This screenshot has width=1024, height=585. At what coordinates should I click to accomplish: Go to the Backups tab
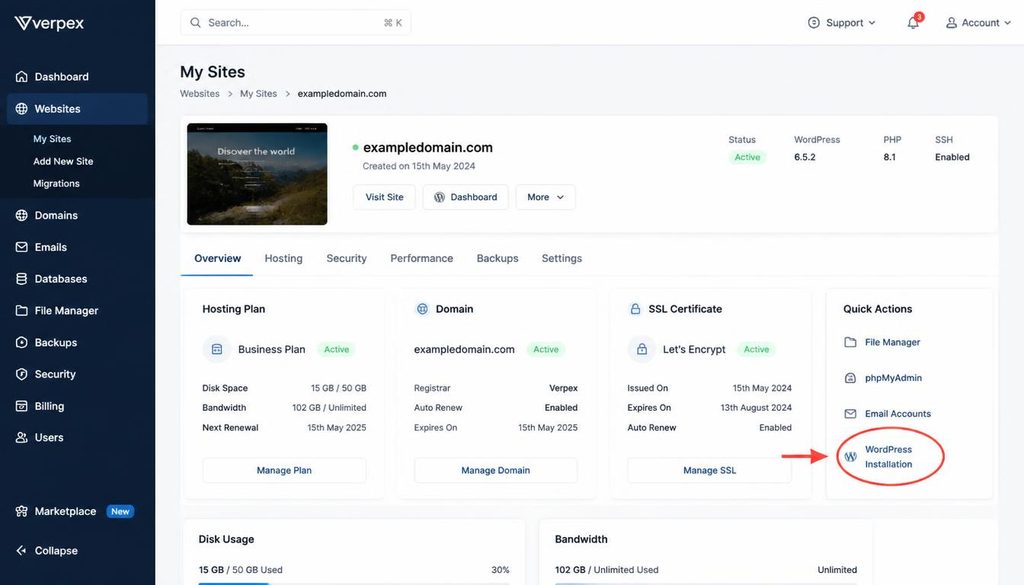click(x=498, y=259)
